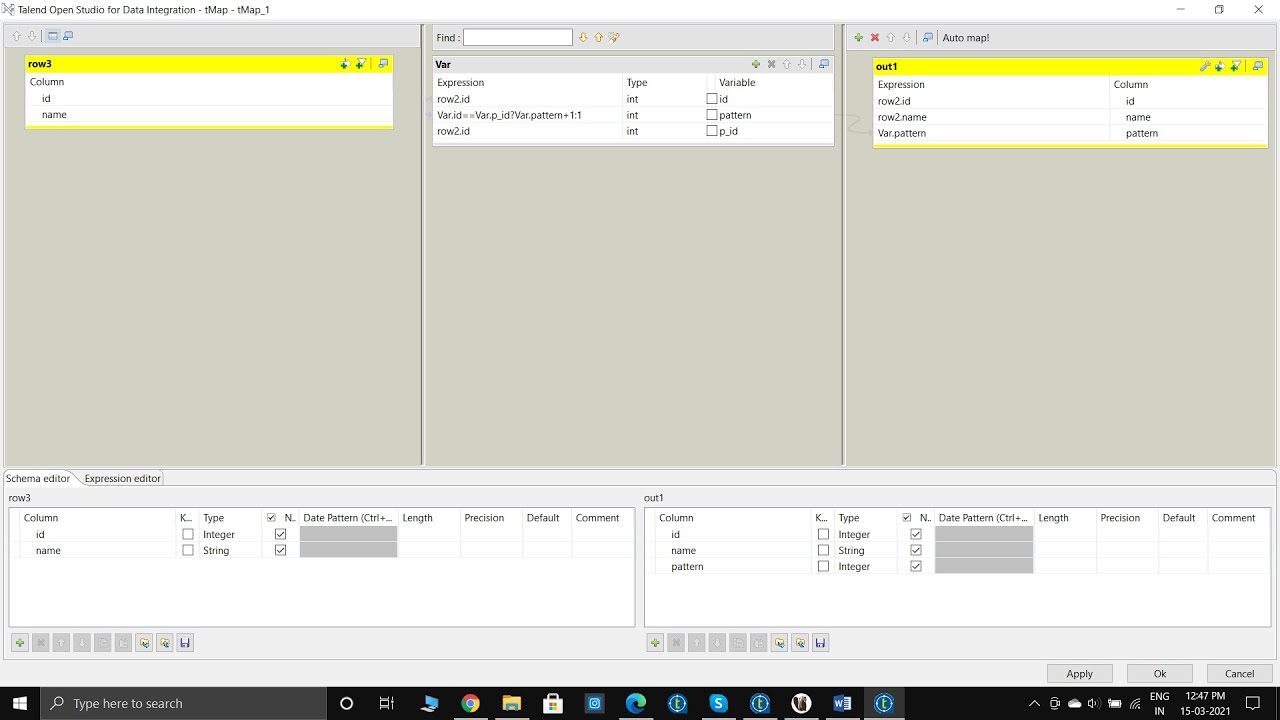
Task: Confirm with the Ok button
Action: tap(1160, 673)
